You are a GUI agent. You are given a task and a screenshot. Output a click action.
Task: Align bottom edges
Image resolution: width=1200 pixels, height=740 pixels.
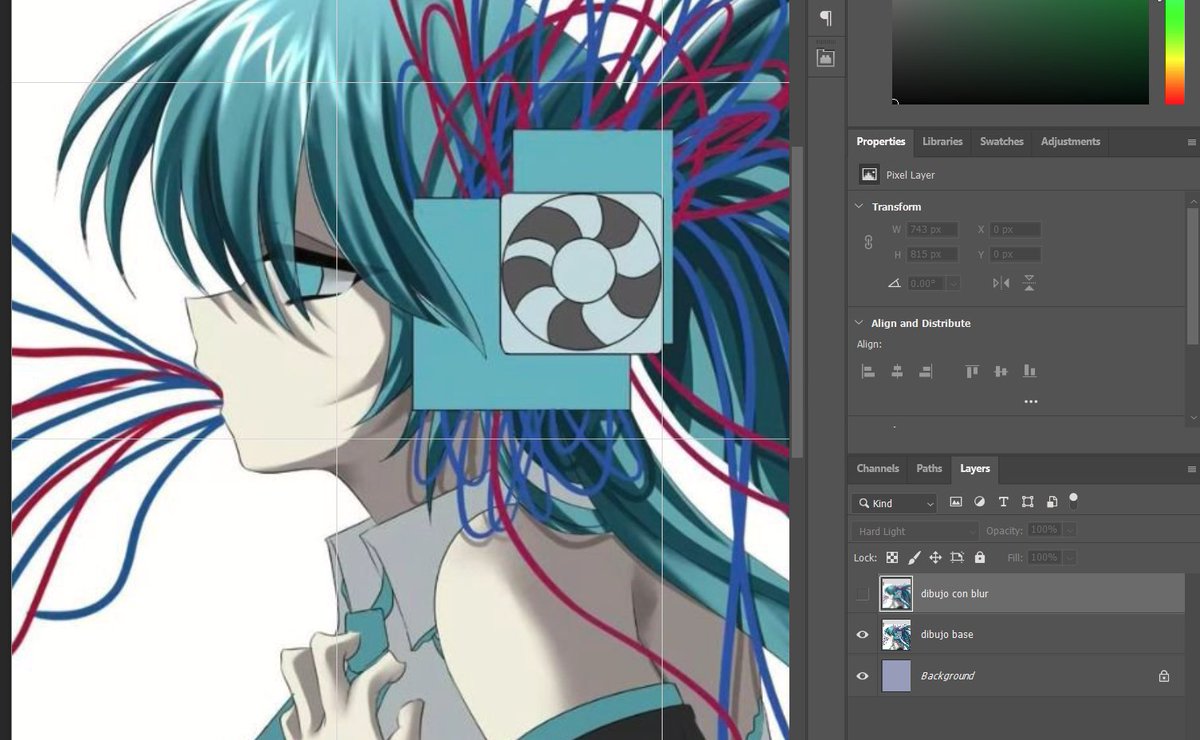[1029, 371]
